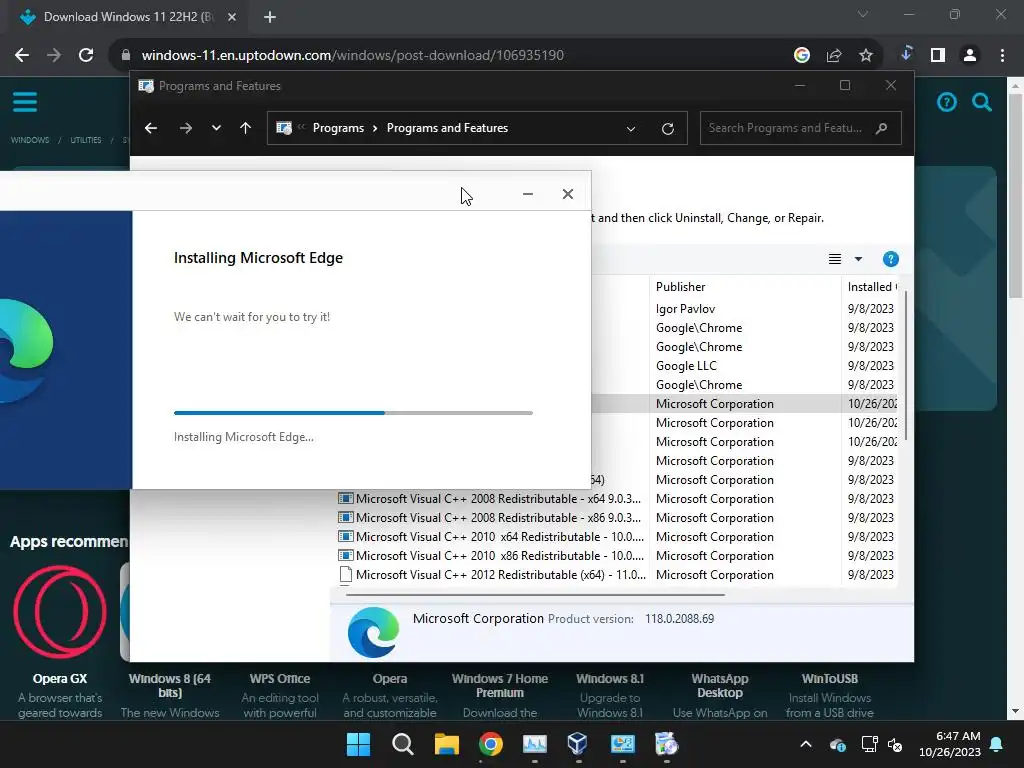
Task: Open WinToUSB recommended app link
Action: [830, 679]
